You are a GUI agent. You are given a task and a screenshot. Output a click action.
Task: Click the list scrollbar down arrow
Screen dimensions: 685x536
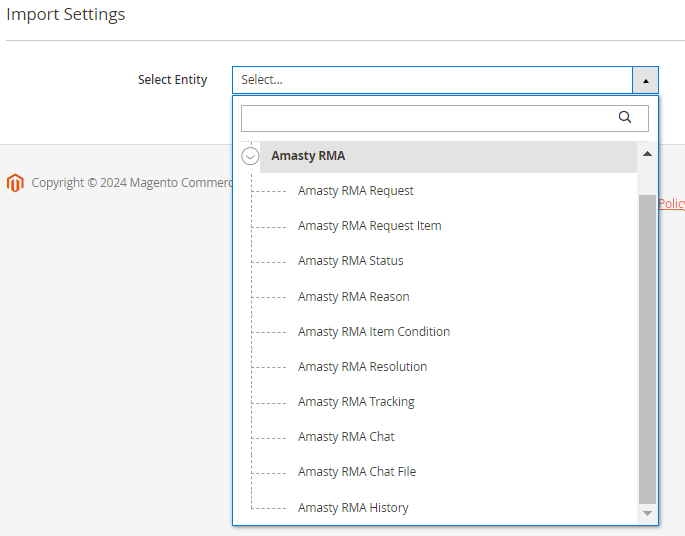coord(647,513)
